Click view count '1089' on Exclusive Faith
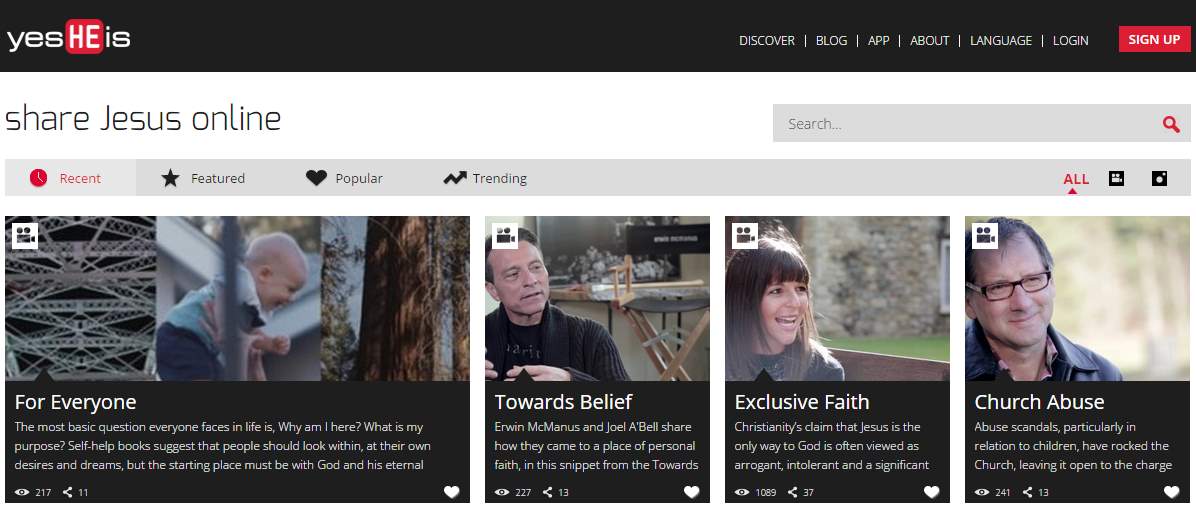 pyautogui.click(x=766, y=493)
